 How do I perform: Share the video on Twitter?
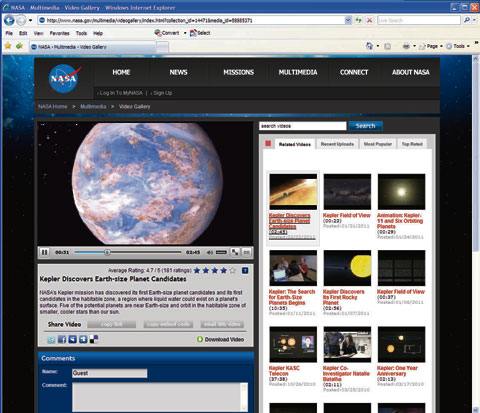click(x=51, y=339)
